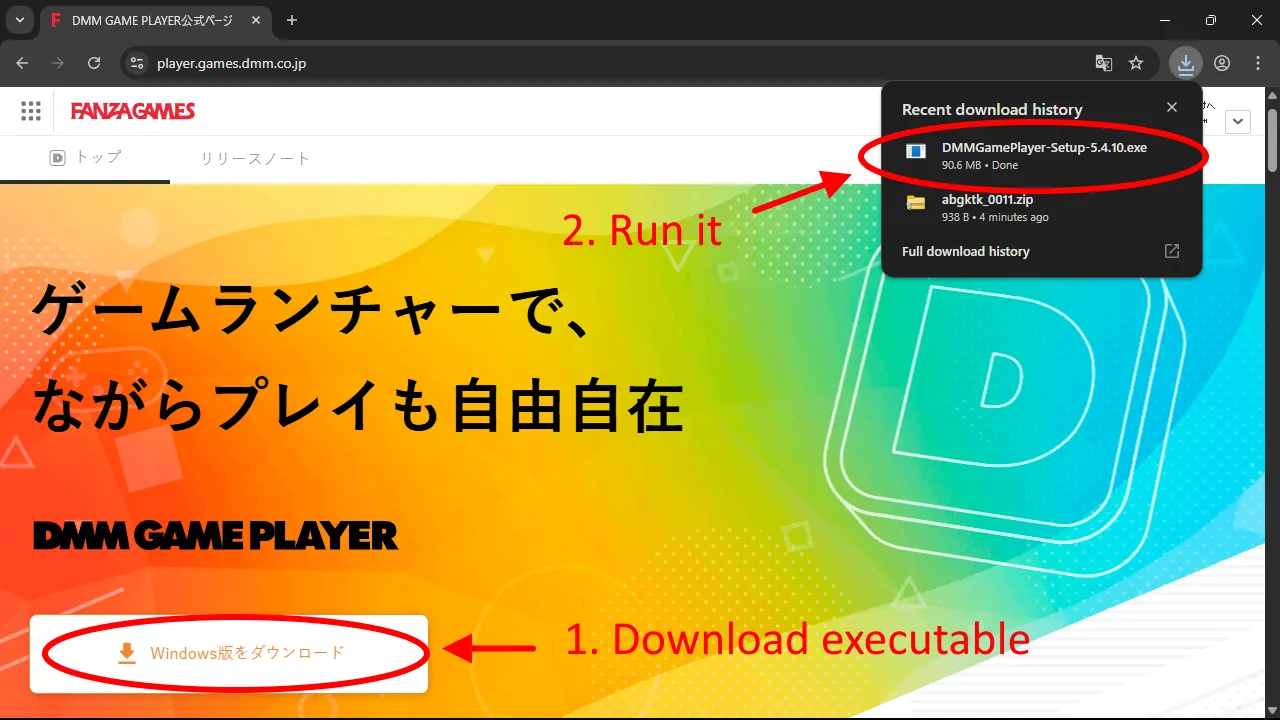View site information icon in address bar

click(138, 63)
